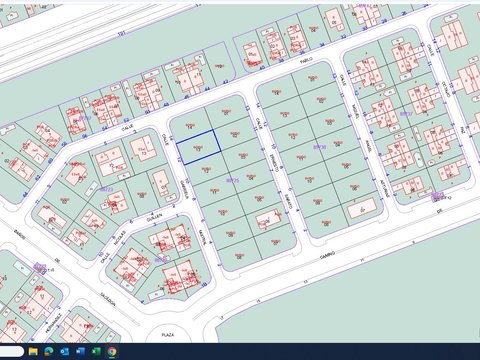Launch Microsoft Edge from the taskbar
The image size is (480, 360).
tap(49, 351)
